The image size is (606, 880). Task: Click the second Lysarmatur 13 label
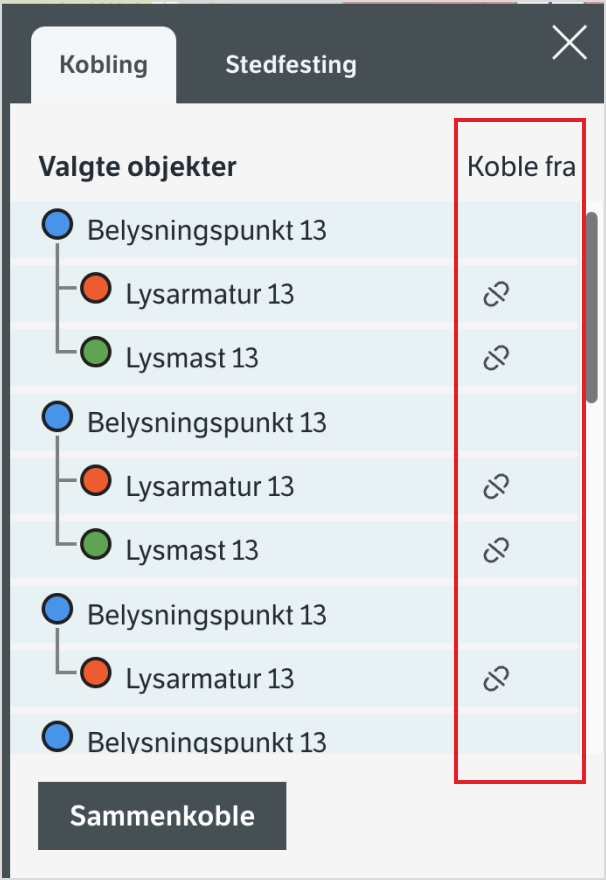210,487
